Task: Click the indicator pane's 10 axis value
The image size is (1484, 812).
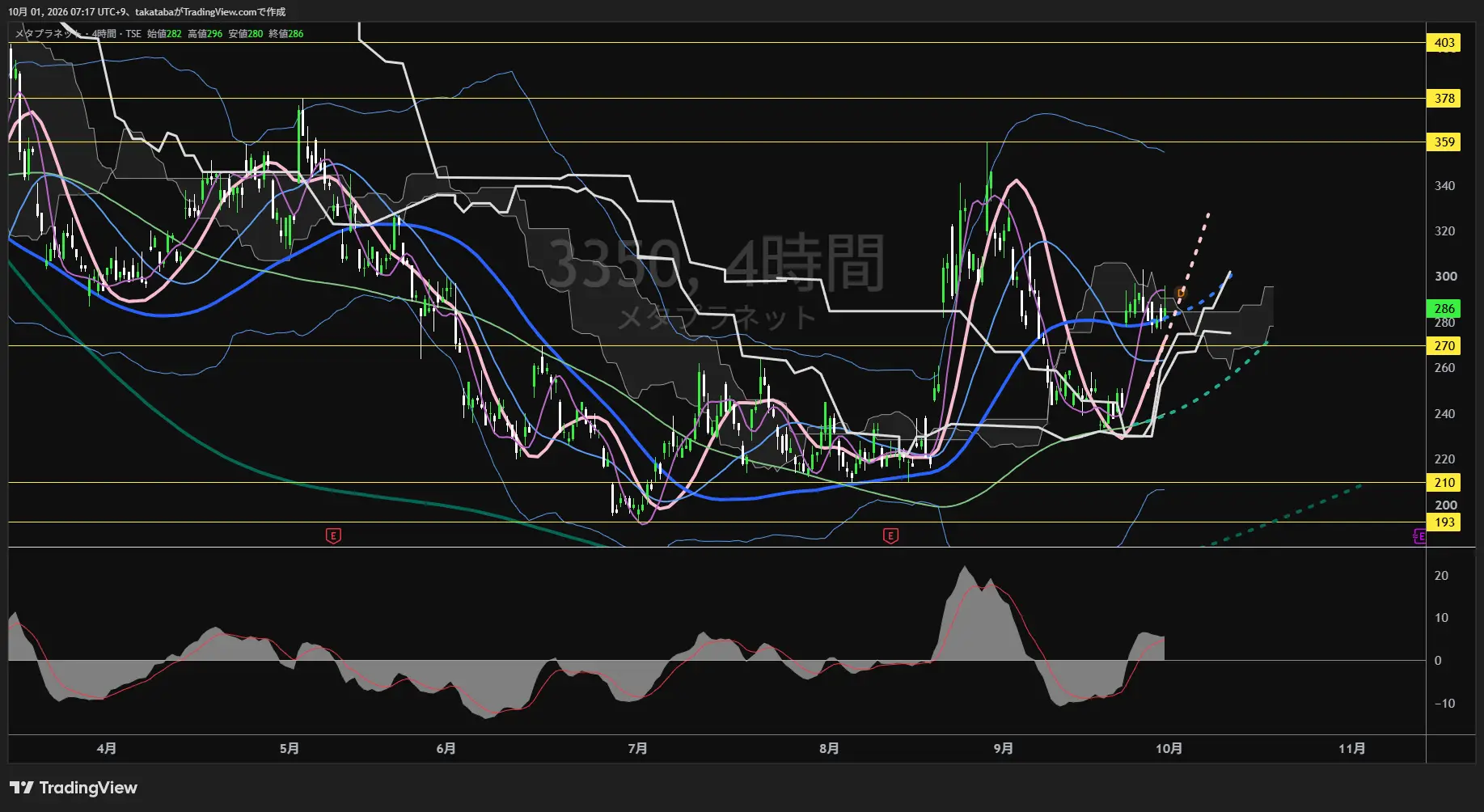Action: pos(1441,618)
